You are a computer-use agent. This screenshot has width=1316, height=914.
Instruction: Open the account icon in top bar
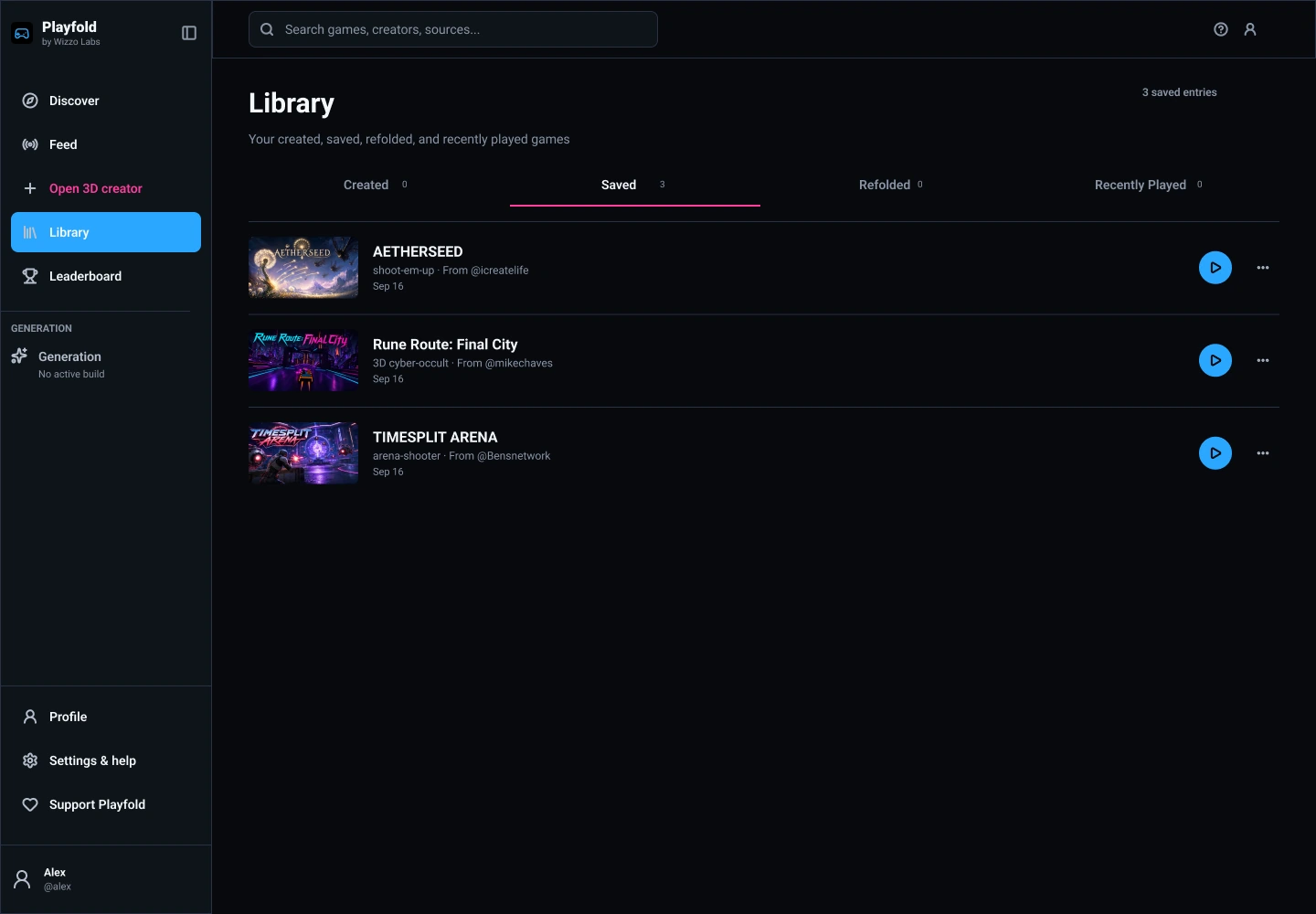[x=1250, y=29]
